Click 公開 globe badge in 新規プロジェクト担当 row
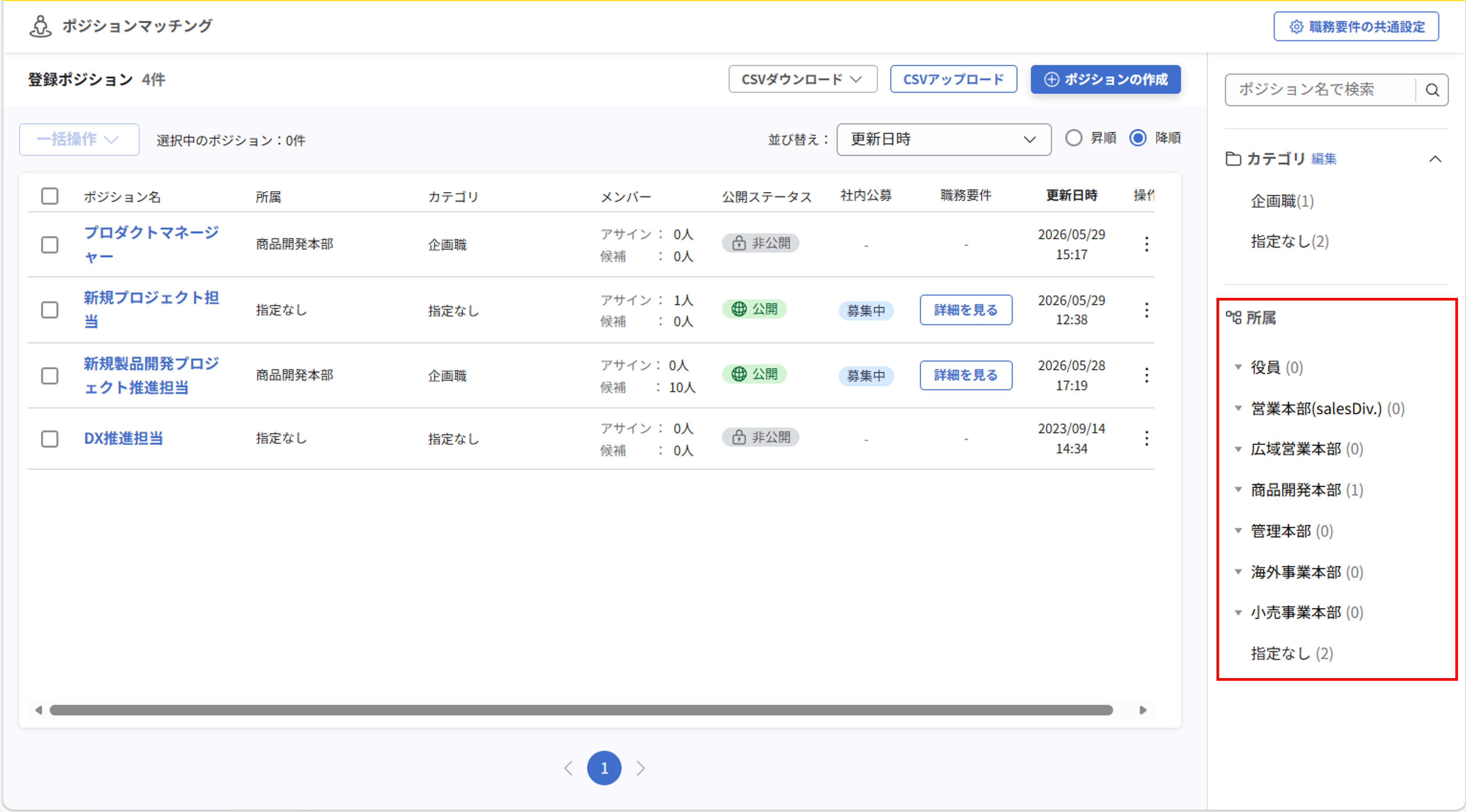 754,309
